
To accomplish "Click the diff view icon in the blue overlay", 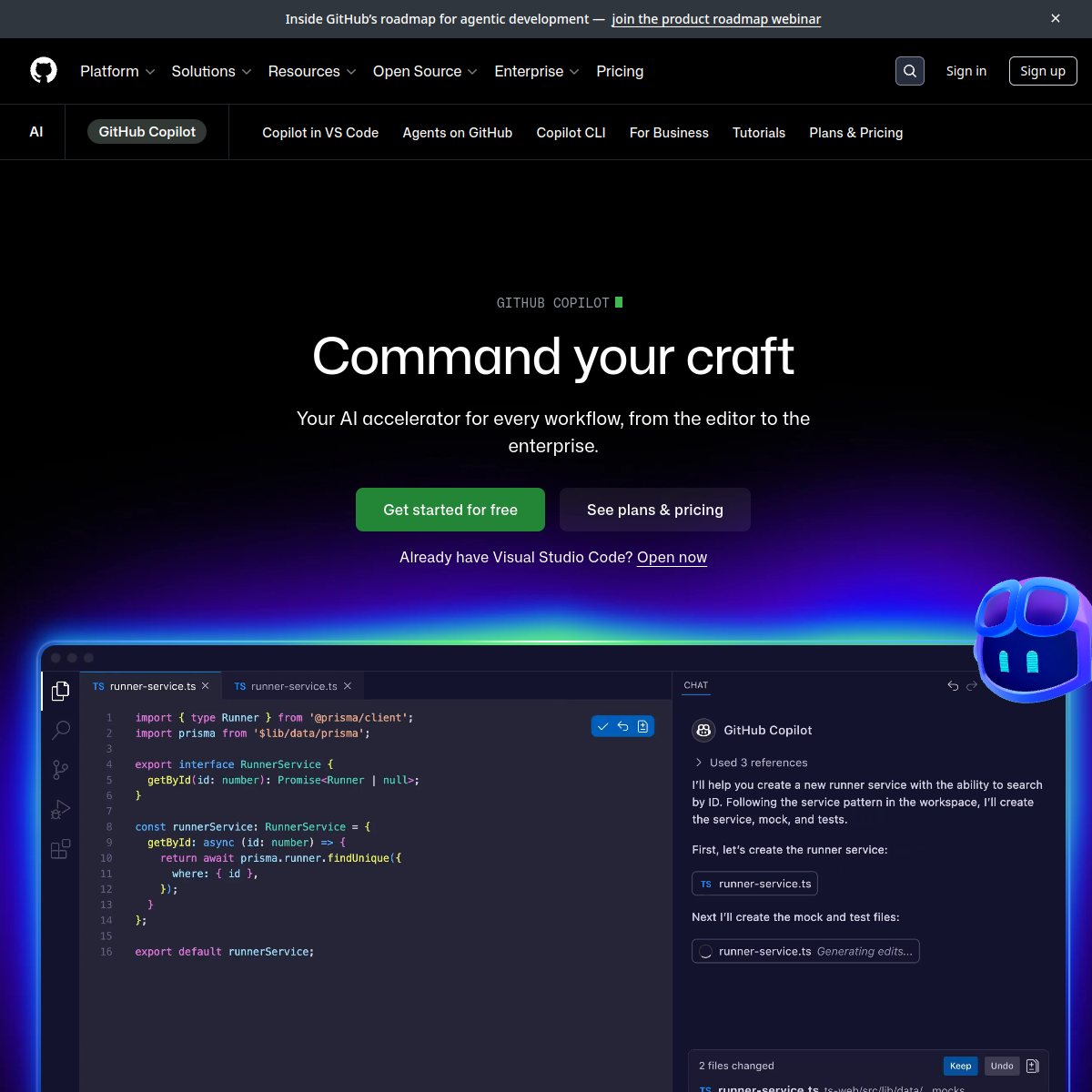I will pyautogui.click(x=642, y=726).
